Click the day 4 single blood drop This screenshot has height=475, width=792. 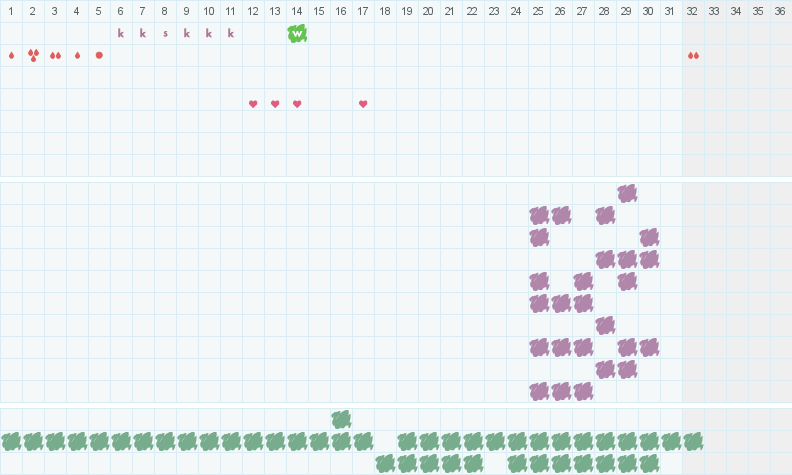pos(77,55)
